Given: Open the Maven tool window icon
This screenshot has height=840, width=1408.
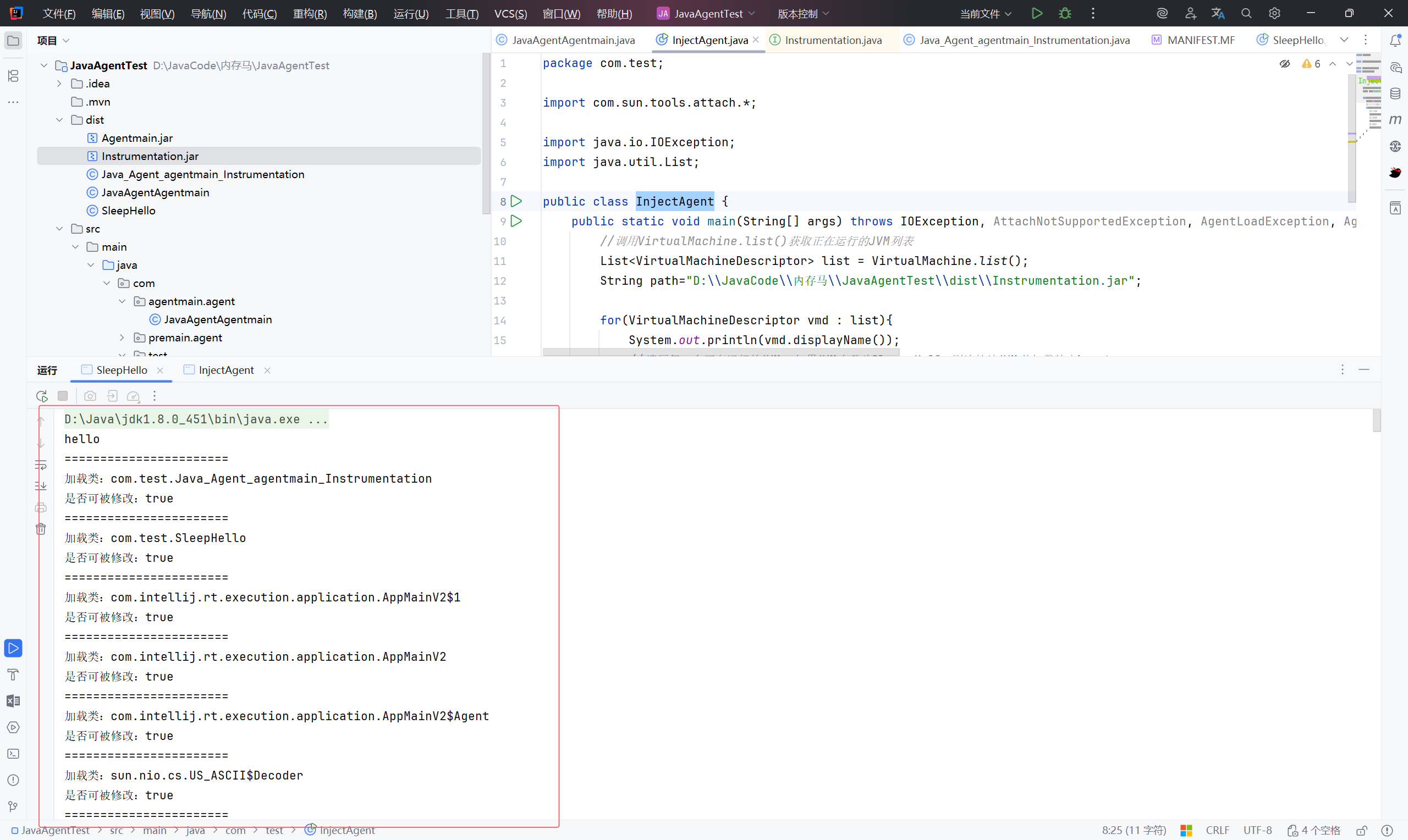Looking at the screenshot, I should [1395, 120].
